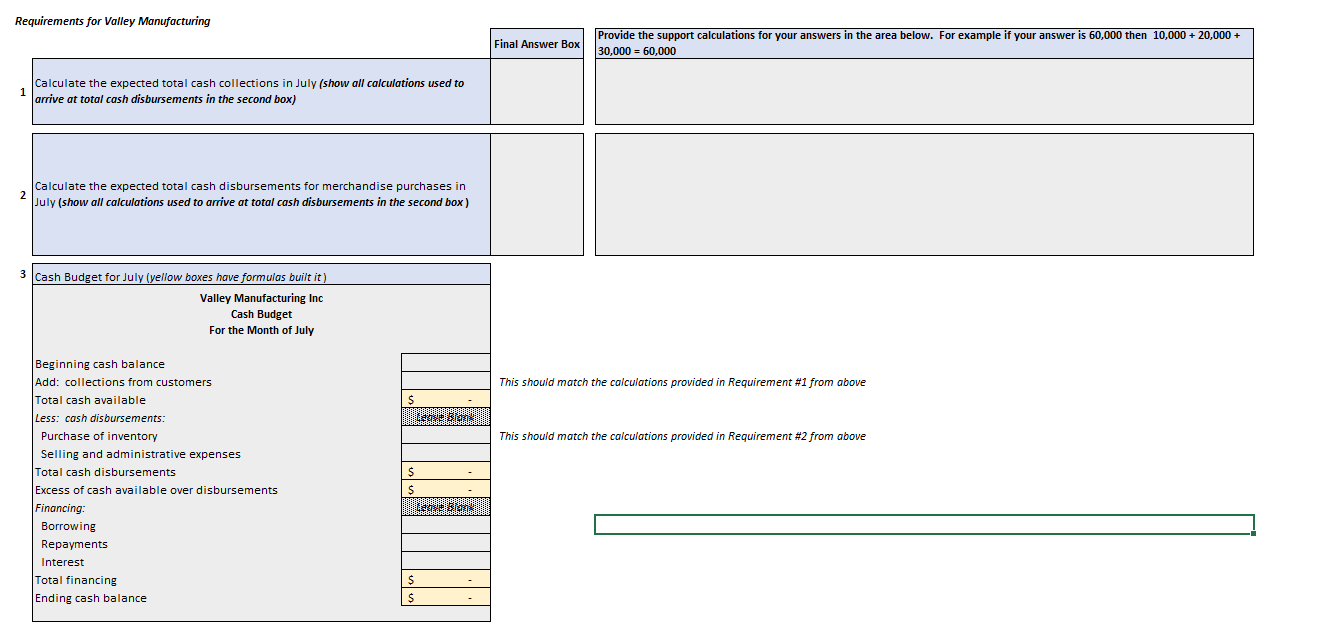
Task: Click 'Requirements for Valley Manufacturing' title
Action: 113,21
